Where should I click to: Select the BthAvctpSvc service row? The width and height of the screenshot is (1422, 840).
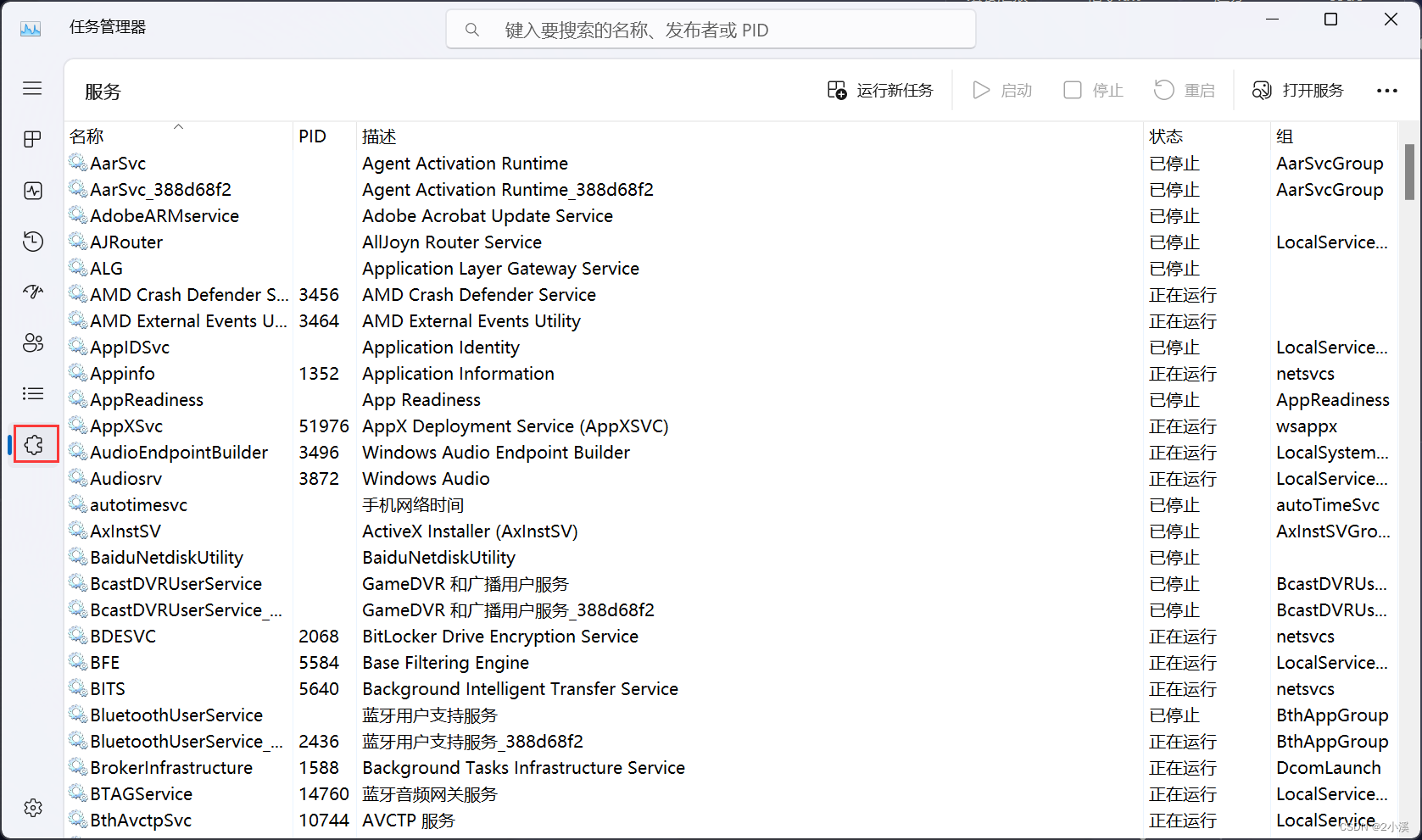click(x=732, y=821)
